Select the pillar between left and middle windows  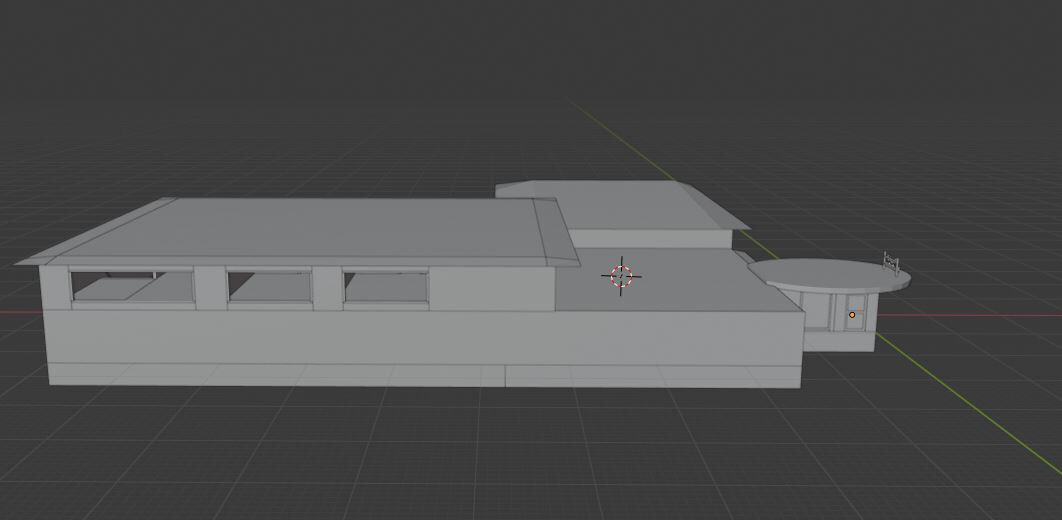[210, 288]
